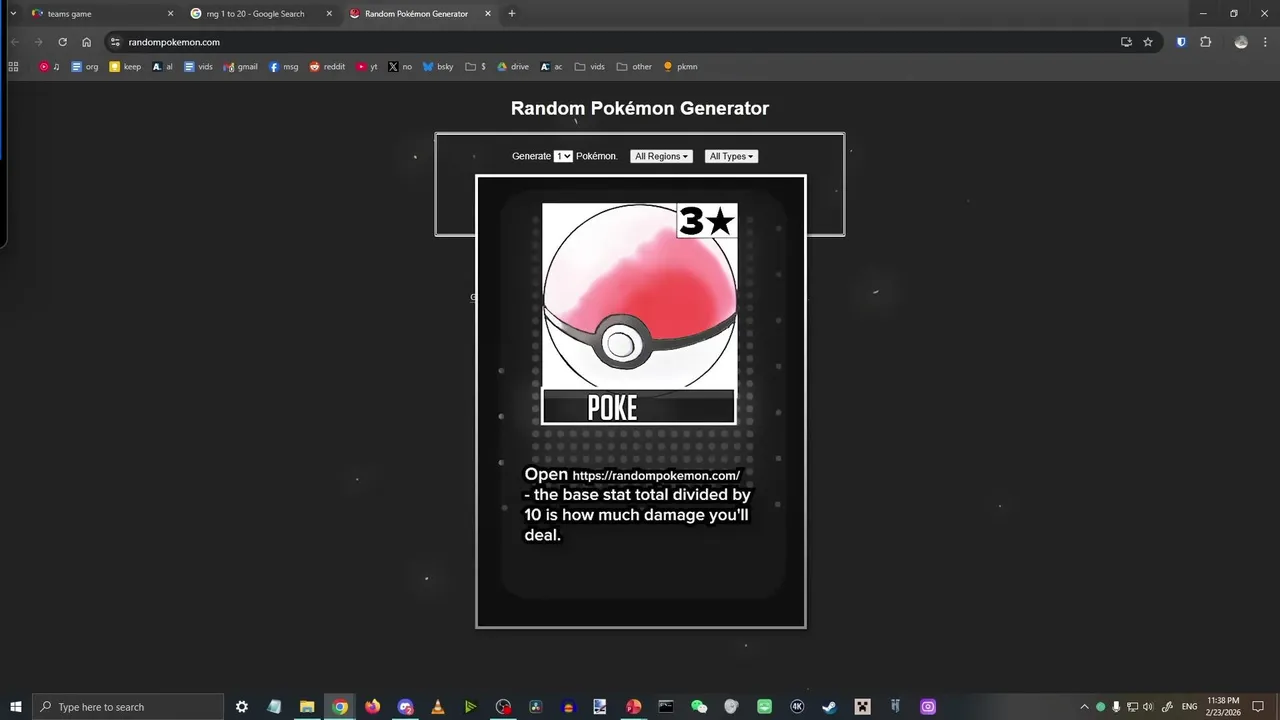The height and width of the screenshot is (720, 1280).
Task: Open WeChat from the taskbar
Action: pos(699,707)
